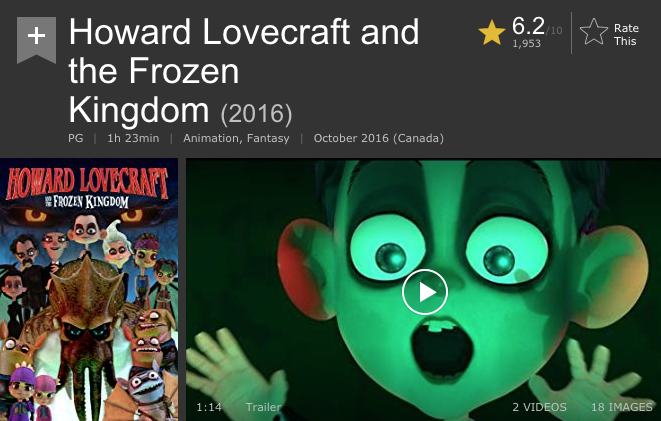This screenshot has width=661, height=421.
Task: Add movie to Watchlist with plus ribbon
Action: click(x=36, y=40)
